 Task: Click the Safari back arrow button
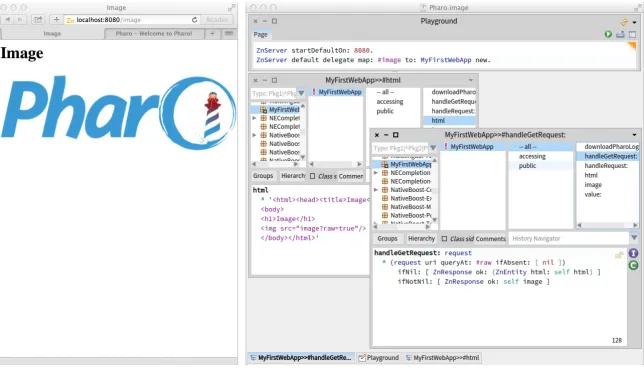(x=8, y=20)
